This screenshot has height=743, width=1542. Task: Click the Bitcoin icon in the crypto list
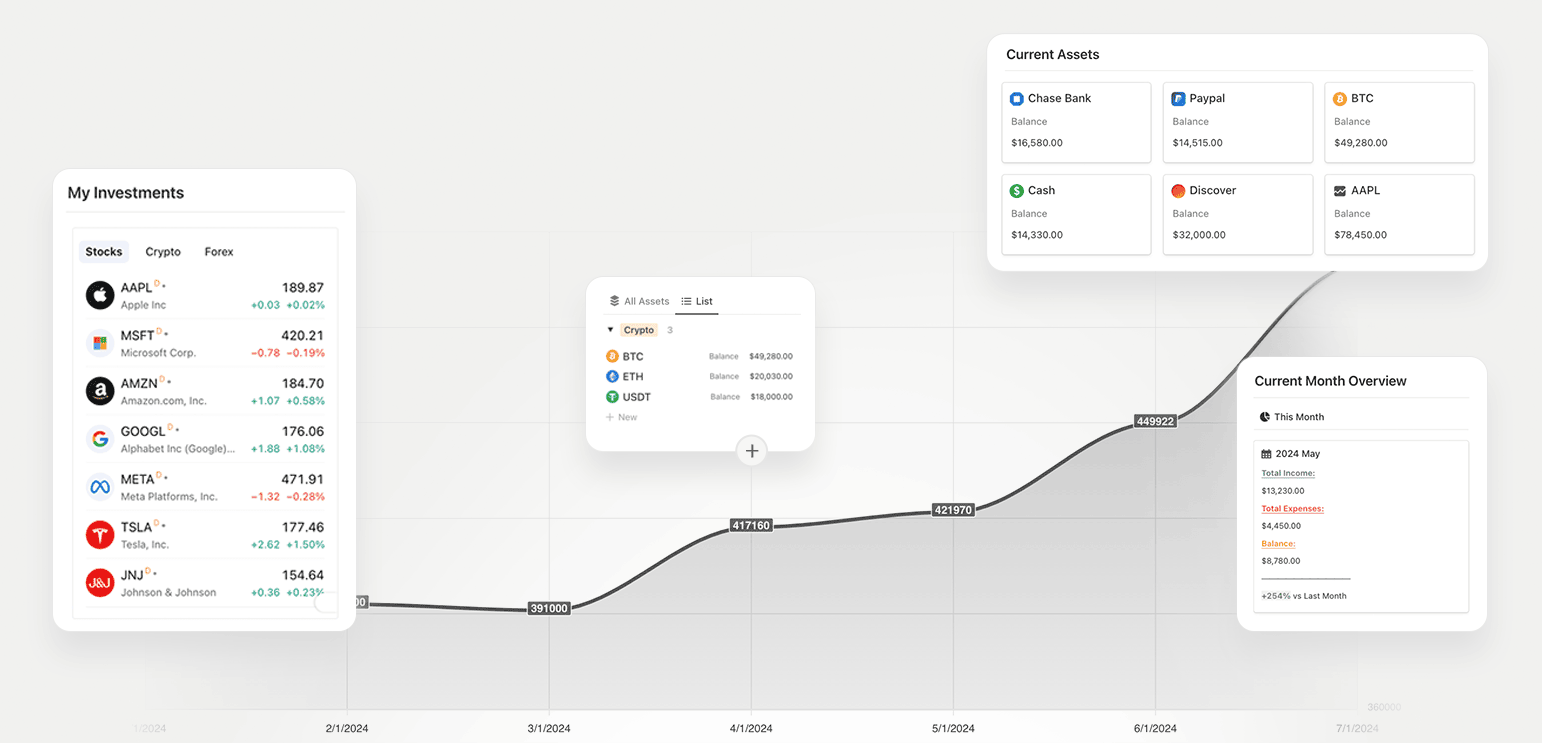[613, 355]
